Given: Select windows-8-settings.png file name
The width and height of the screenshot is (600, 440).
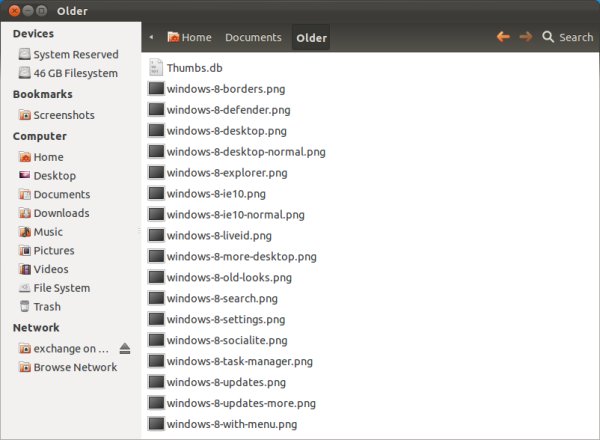Looking at the screenshot, I should click(x=226, y=319).
